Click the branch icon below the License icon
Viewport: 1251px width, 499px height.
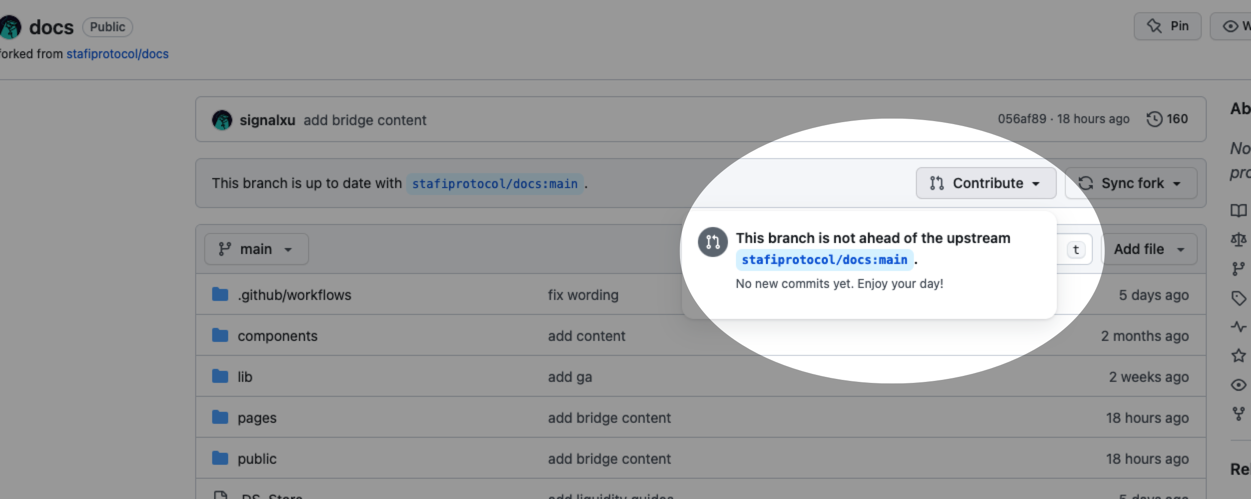[x=1239, y=269]
